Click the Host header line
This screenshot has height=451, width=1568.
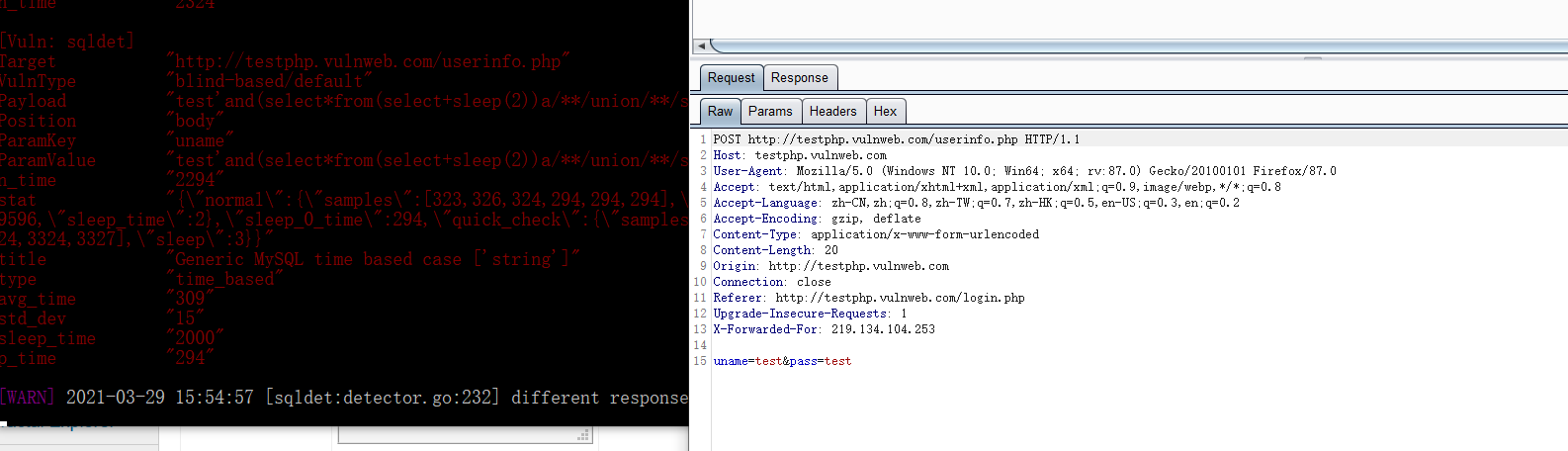point(800,155)
